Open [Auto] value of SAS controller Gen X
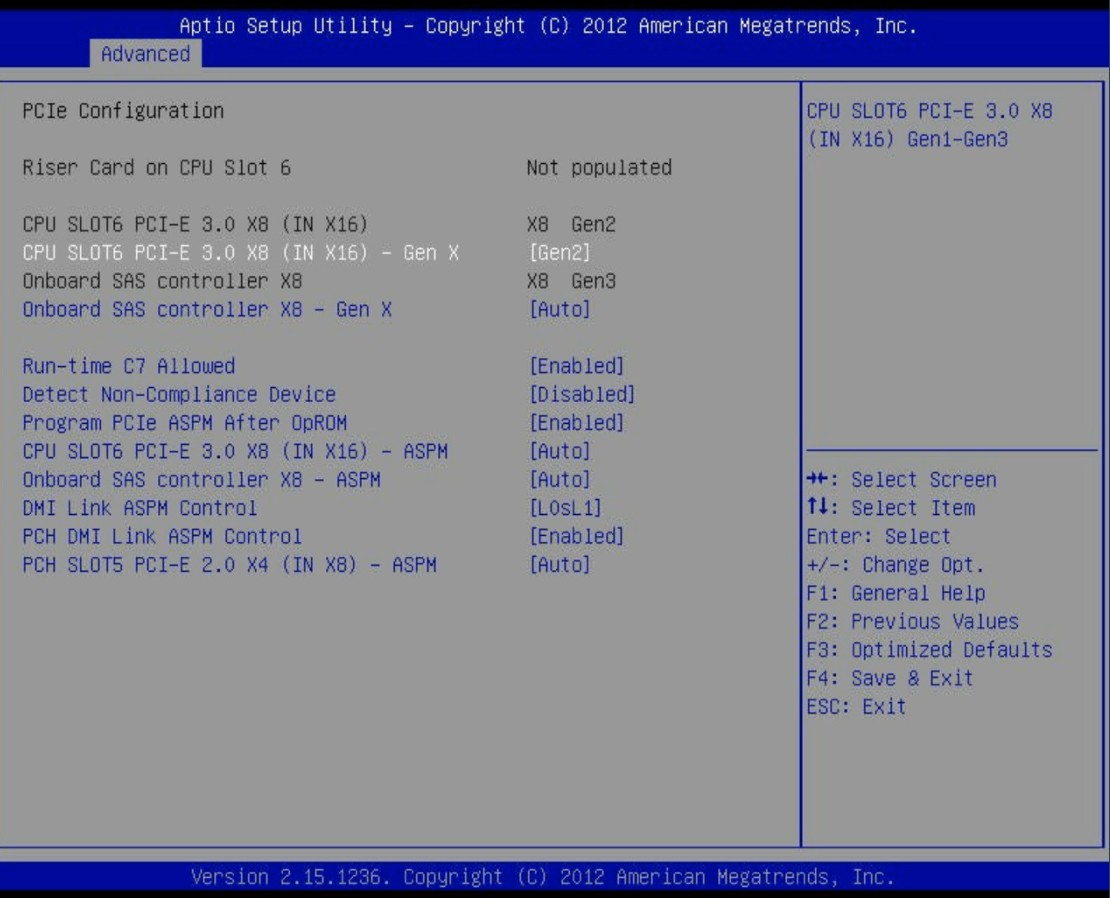This screenshot has height=898, width=1110. coord(559,309)
